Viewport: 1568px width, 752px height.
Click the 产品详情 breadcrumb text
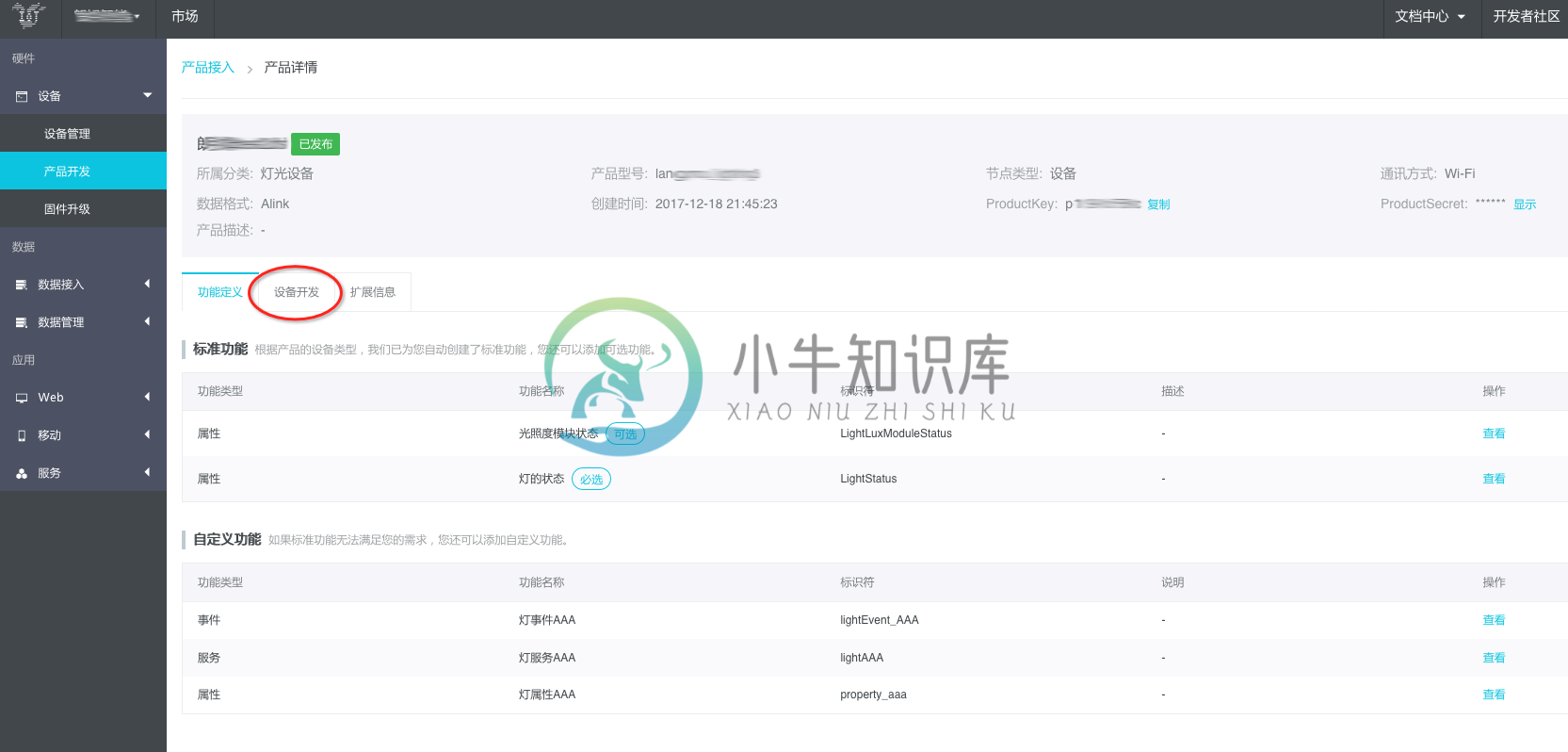(x=291, y=68)
